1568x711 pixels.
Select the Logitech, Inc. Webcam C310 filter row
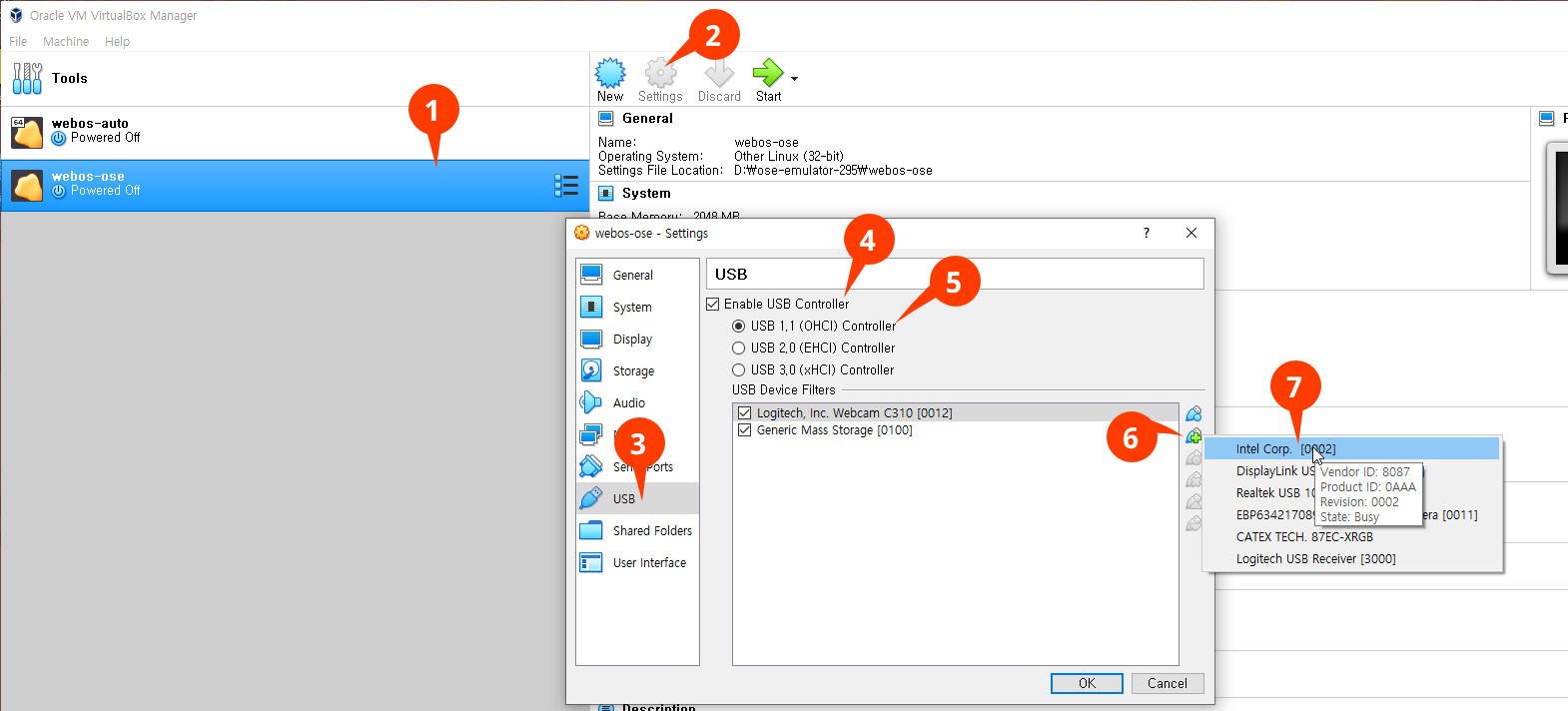[x=956, y=412]
